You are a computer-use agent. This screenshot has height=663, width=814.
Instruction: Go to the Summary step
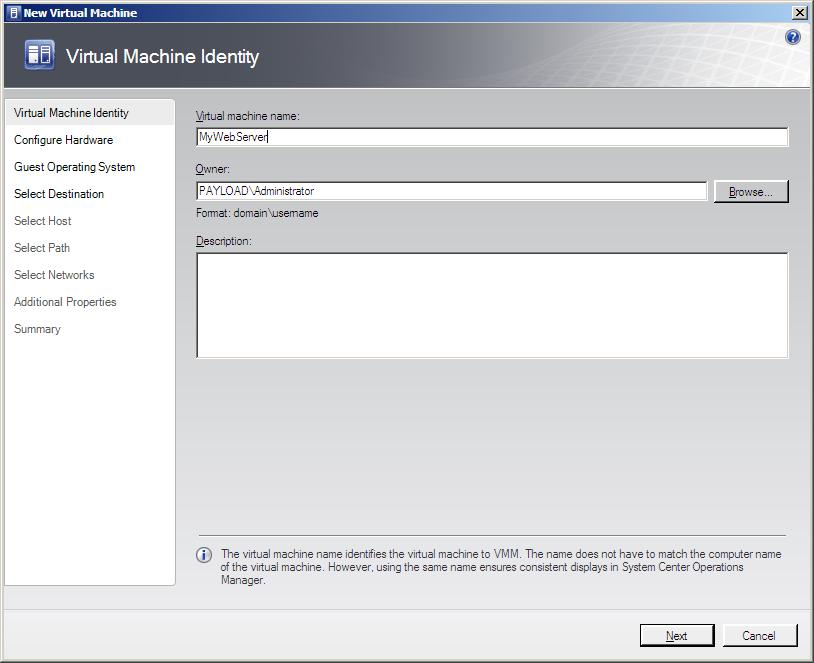37,329
